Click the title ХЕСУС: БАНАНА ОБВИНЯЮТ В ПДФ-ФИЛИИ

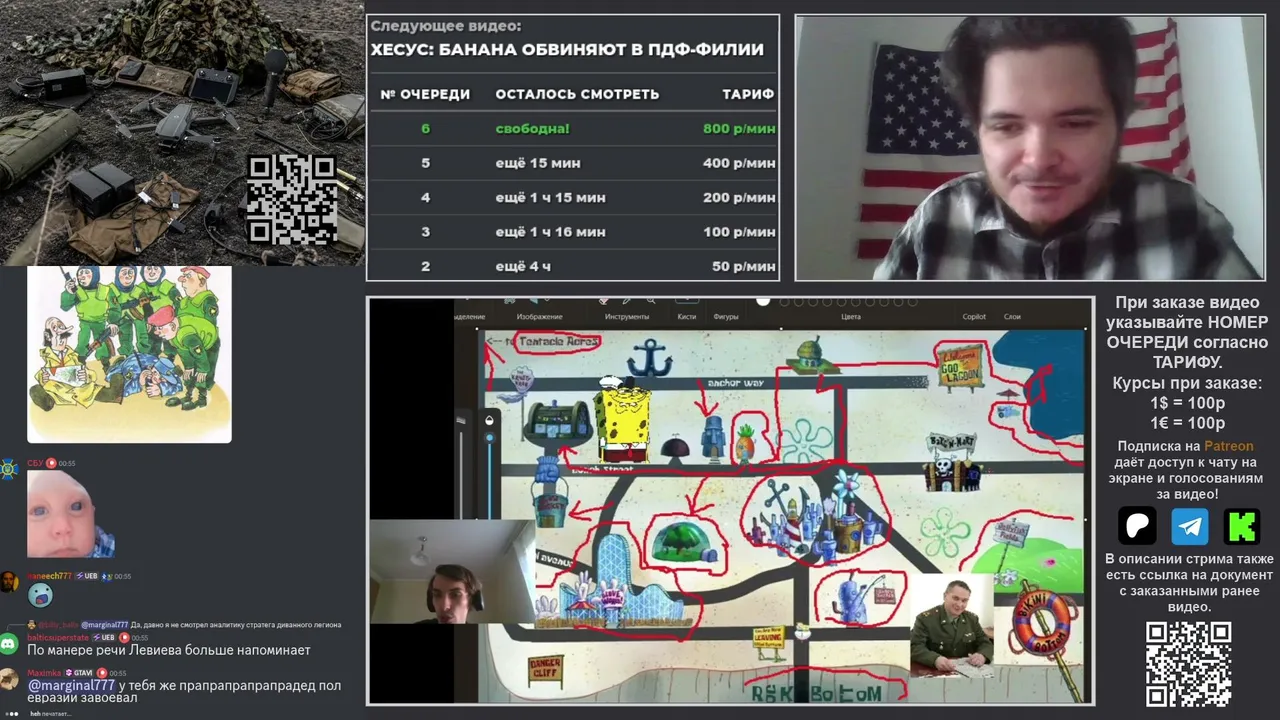click(x=567, y=49)
